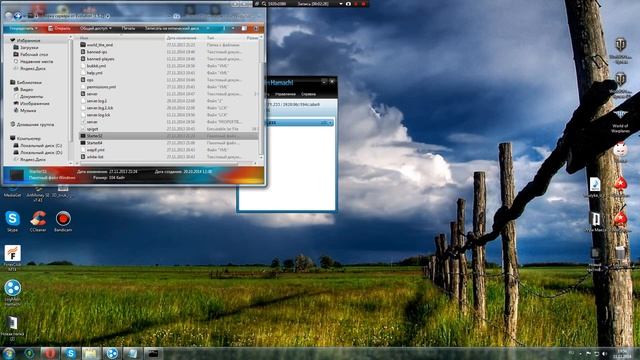The height and width of the screenshot is (360, 640).
Task: Open the white cat face desktop icon
Action: 620,151
